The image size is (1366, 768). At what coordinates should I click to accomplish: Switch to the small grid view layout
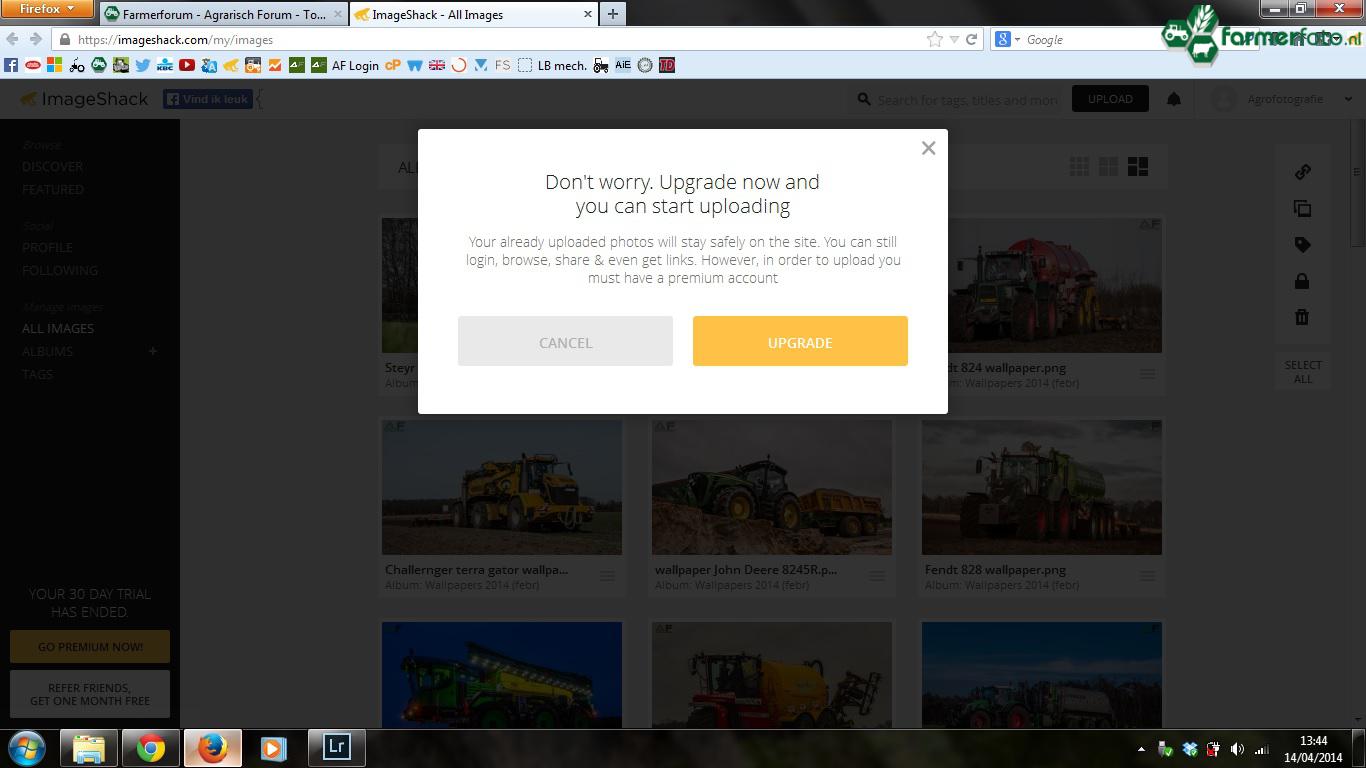tap(1079, 167)
